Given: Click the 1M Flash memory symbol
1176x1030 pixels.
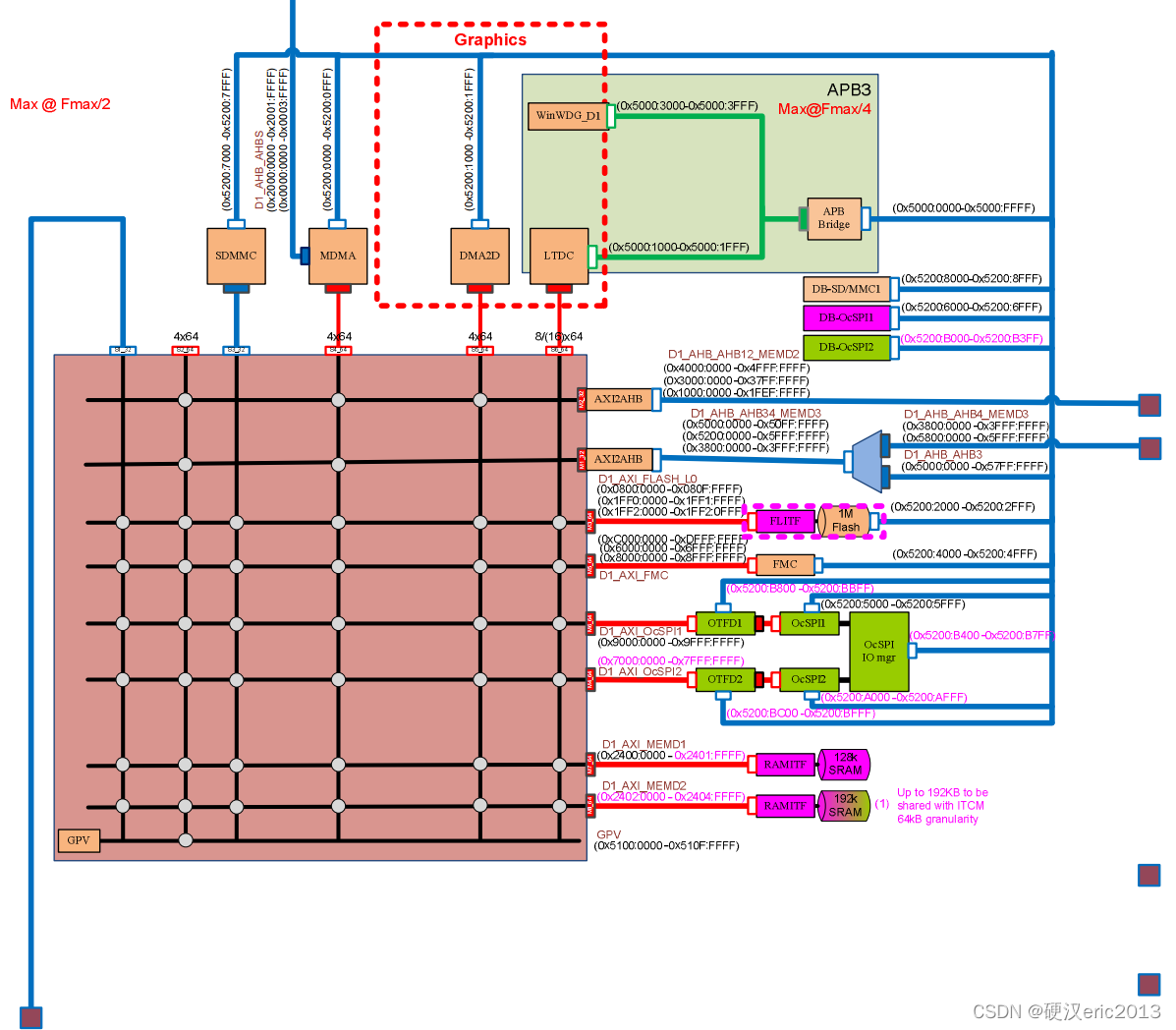Looking at the screenshot, I should pyautogui.click(x=845, y=521).
